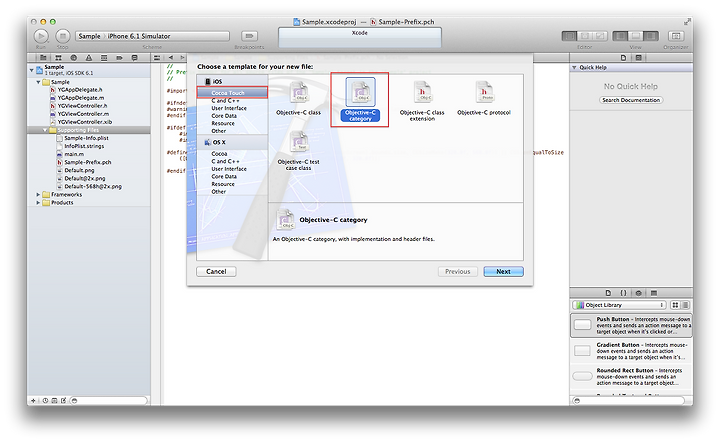Open the Organizer window

point(675,36)
